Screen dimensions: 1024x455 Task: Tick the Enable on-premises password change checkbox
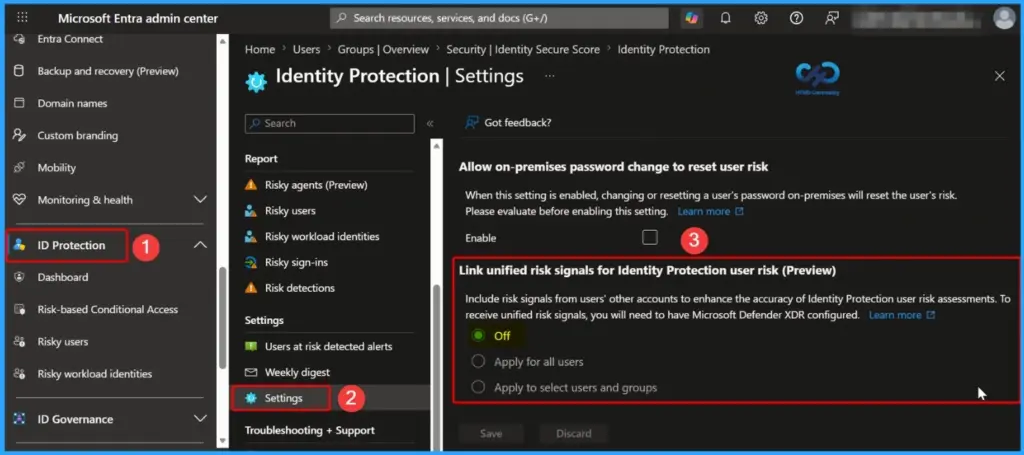click(649, 237)
